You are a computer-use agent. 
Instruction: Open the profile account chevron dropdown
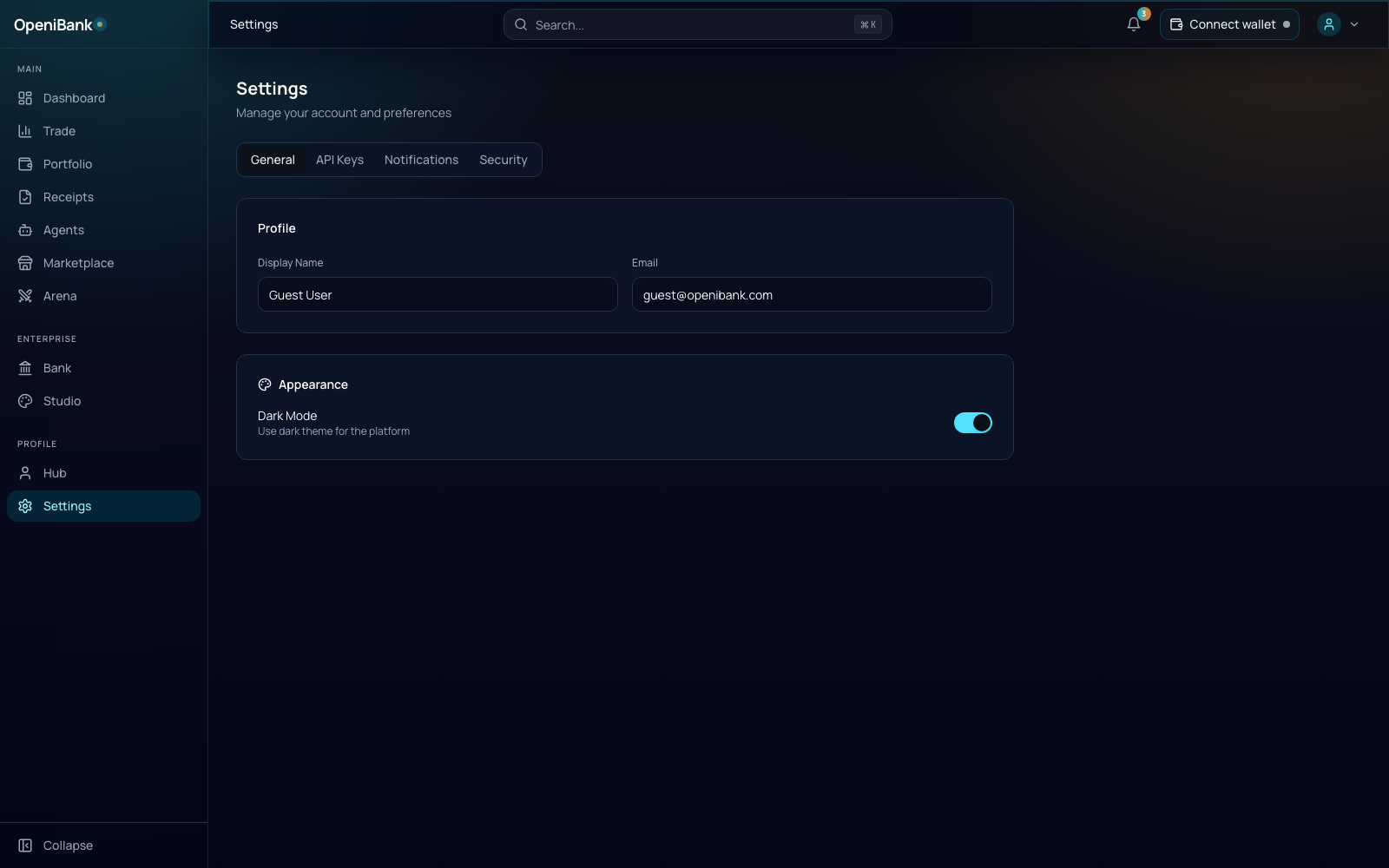1353,24
